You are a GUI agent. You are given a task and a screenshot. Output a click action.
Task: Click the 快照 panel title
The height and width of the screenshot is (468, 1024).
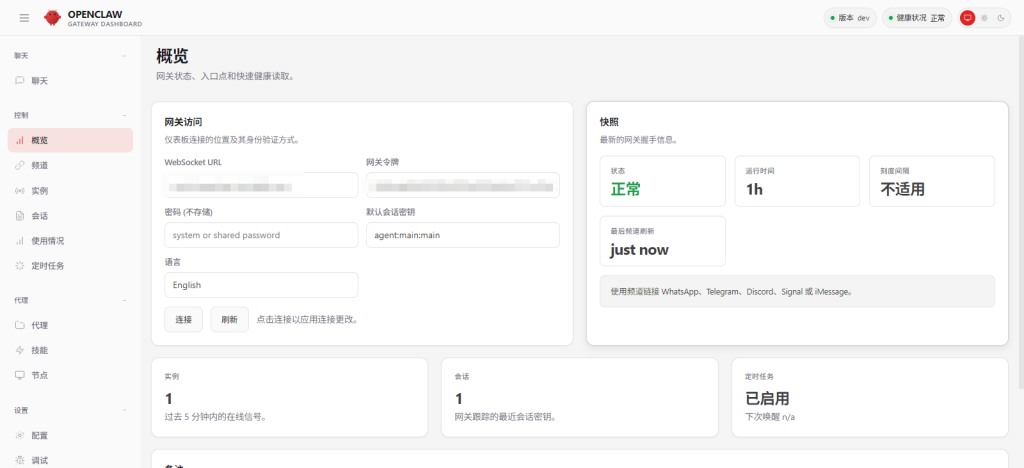(609, 122)
